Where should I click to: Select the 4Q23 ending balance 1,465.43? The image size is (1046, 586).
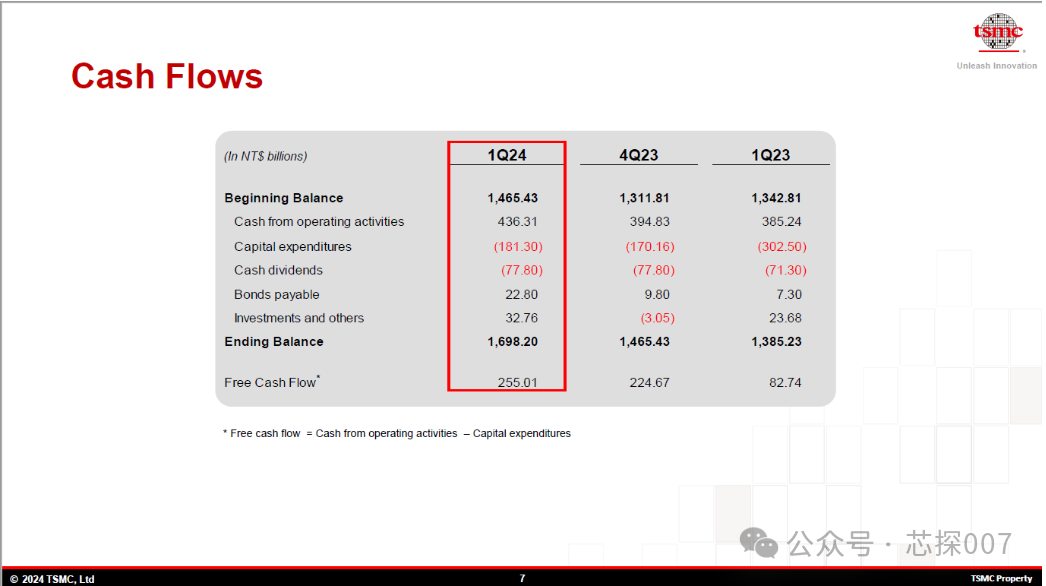tap(644, 342)
